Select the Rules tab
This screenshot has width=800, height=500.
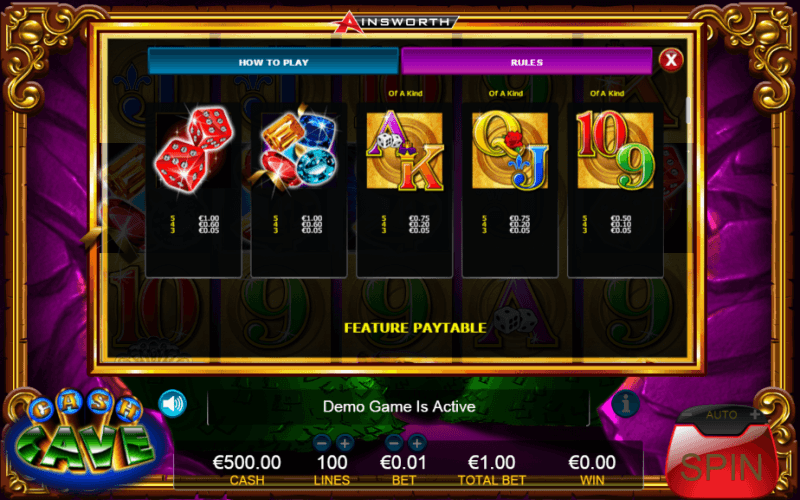(527, 62)
